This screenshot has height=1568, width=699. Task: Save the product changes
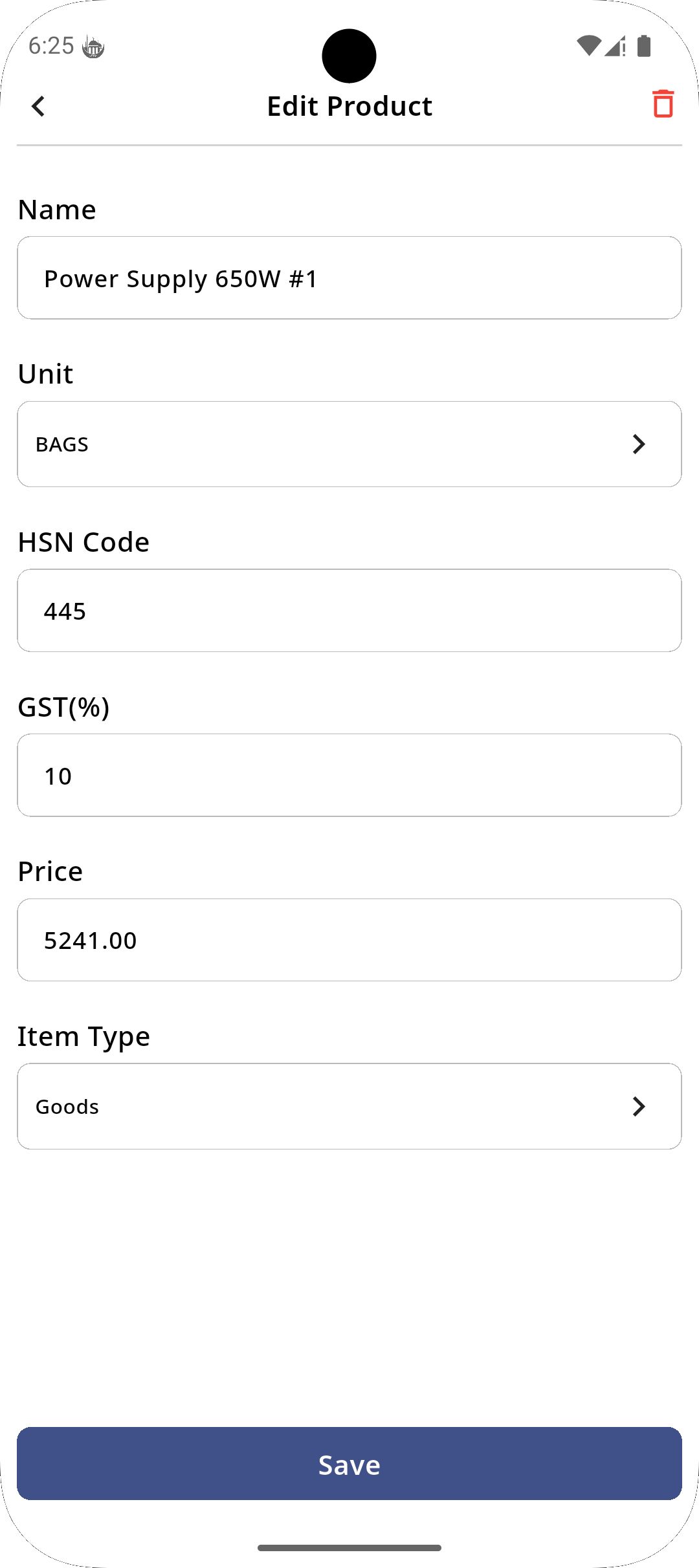point(349,1463)
